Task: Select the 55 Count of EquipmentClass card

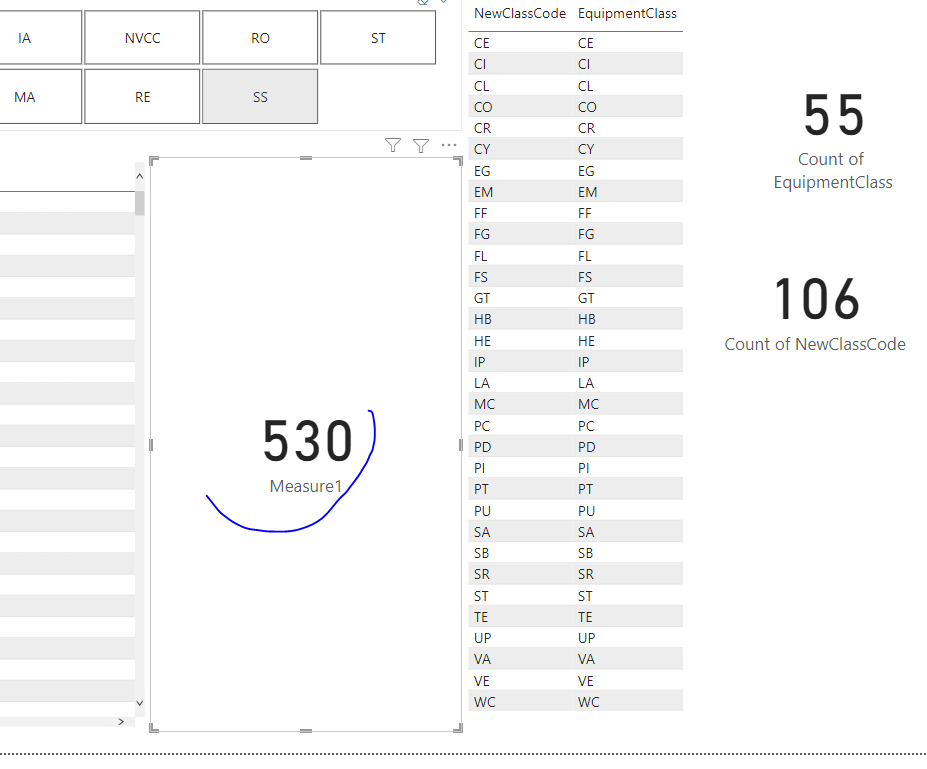Action: 833,140
